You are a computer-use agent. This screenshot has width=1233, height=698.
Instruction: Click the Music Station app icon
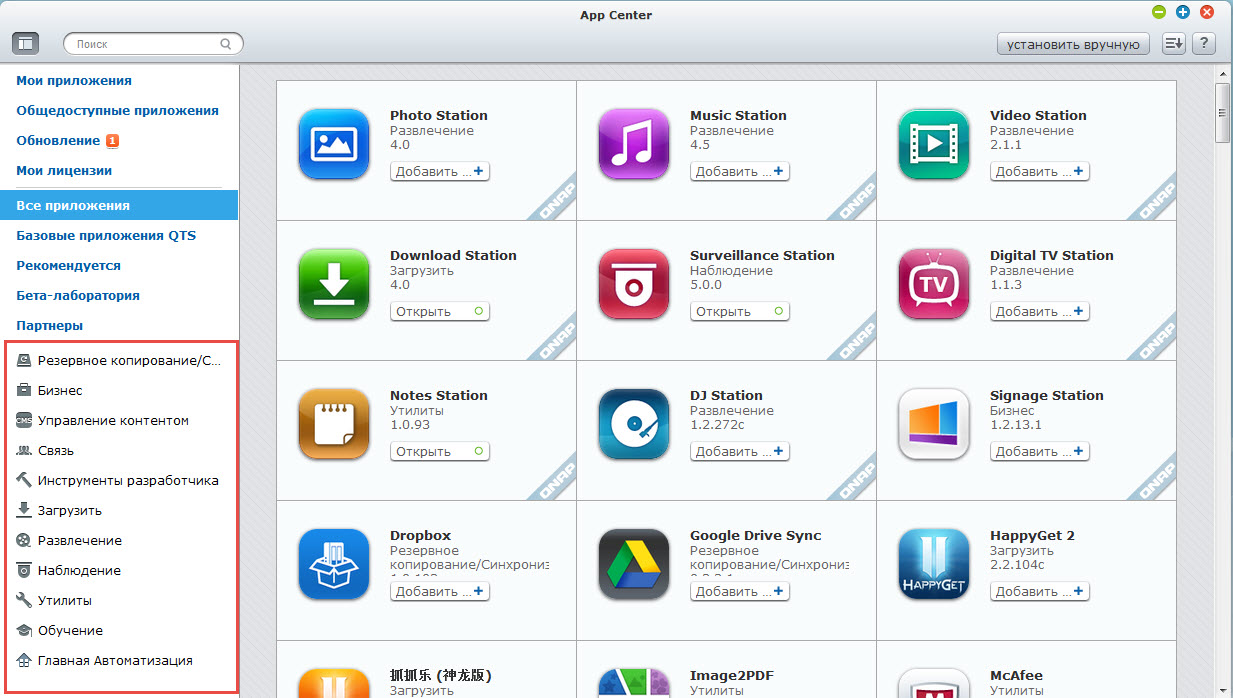(634, 144)
